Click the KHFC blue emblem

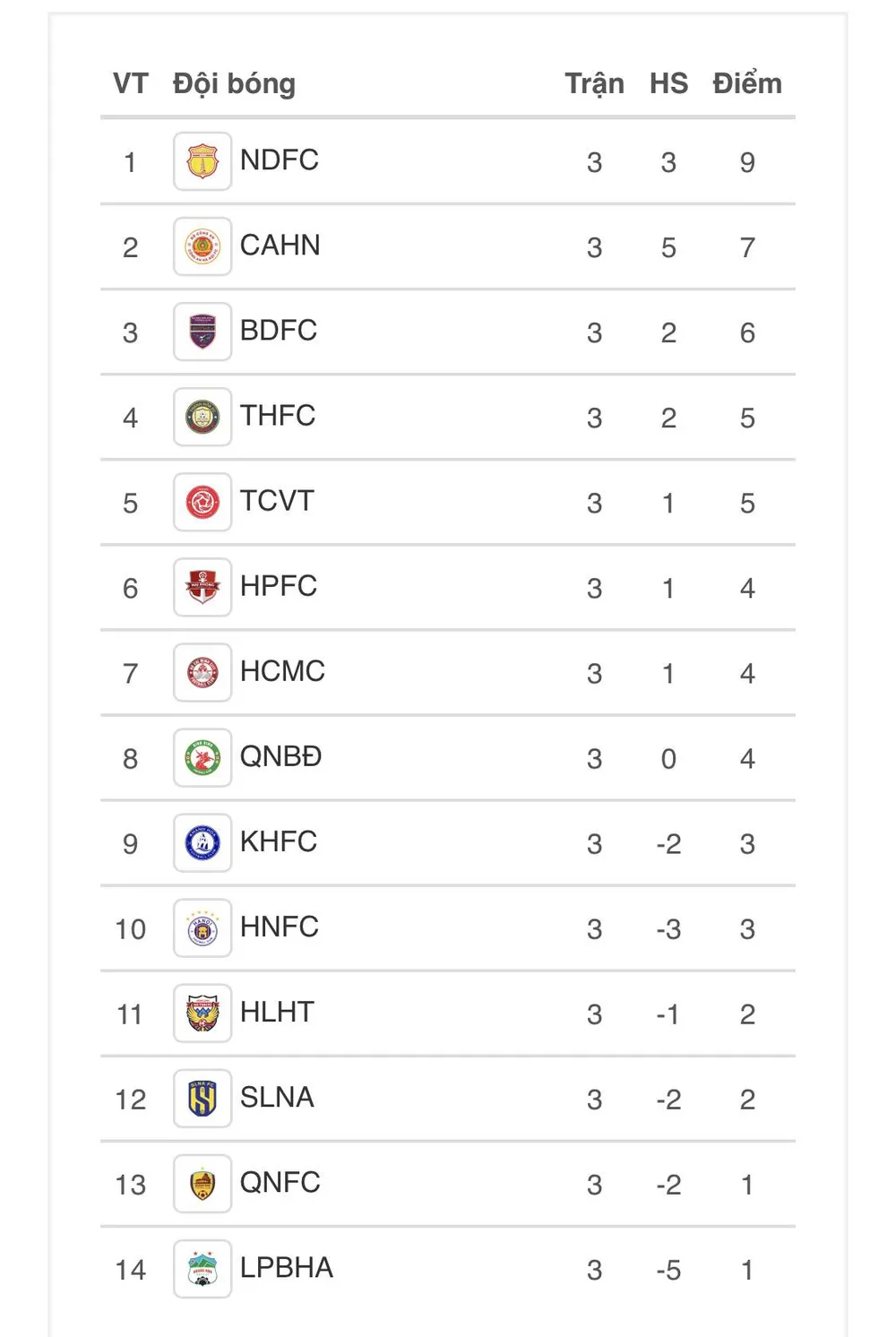click(202, 843)
